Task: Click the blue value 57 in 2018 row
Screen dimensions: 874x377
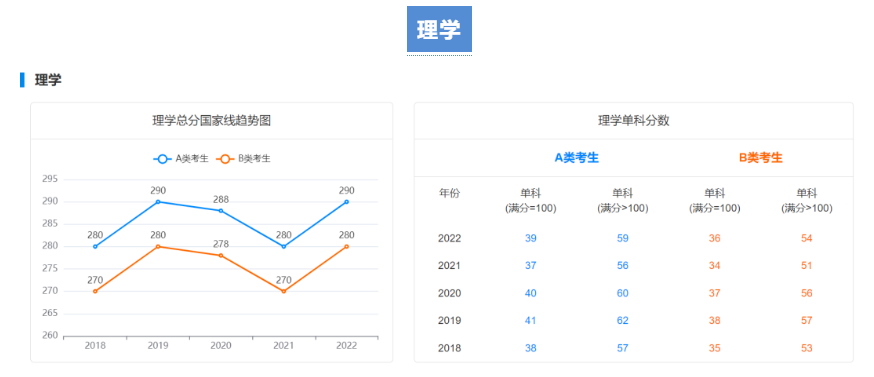Action: coord(623,349)
